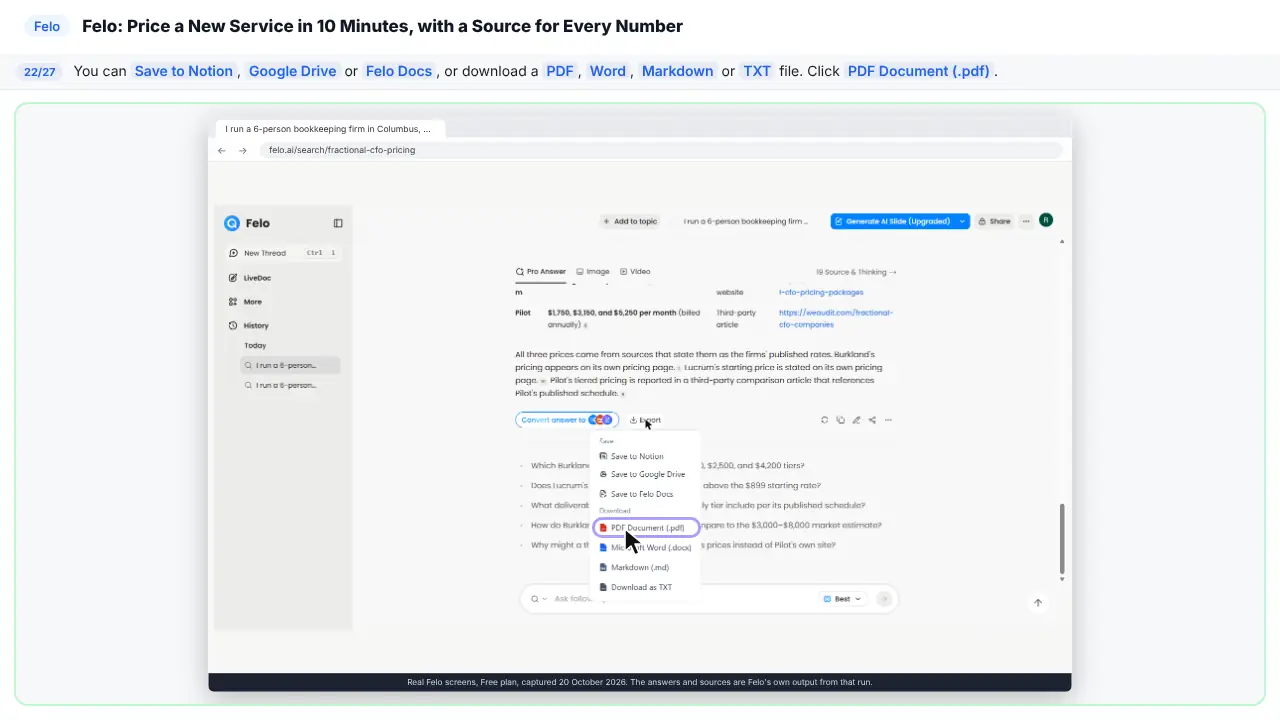
Task: Switch to the Video tab
Action: pyautogui.click(x=635, y=272)
